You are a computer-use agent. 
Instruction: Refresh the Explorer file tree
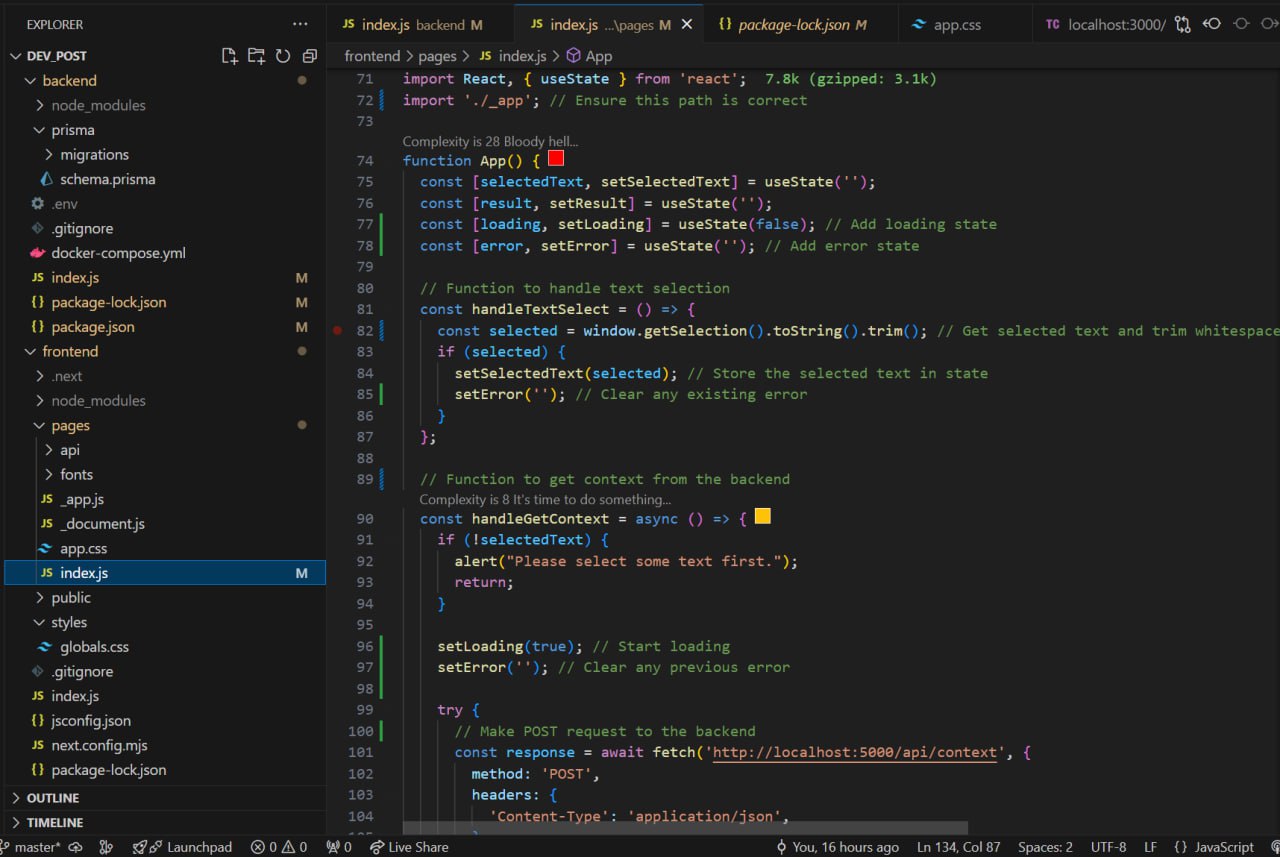click(x=283, y=56)
